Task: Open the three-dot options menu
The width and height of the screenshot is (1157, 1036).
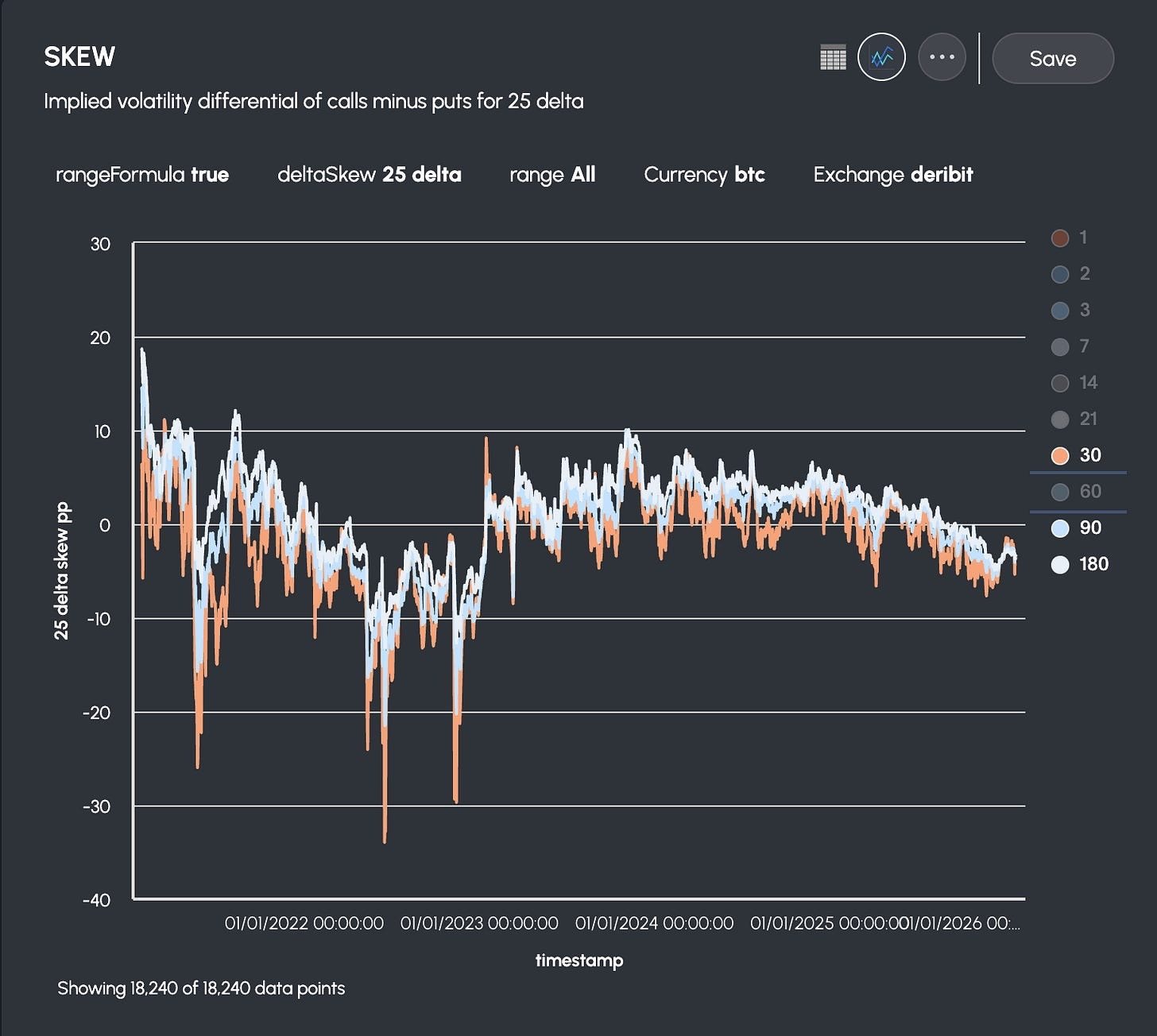Action: point(942,56)
